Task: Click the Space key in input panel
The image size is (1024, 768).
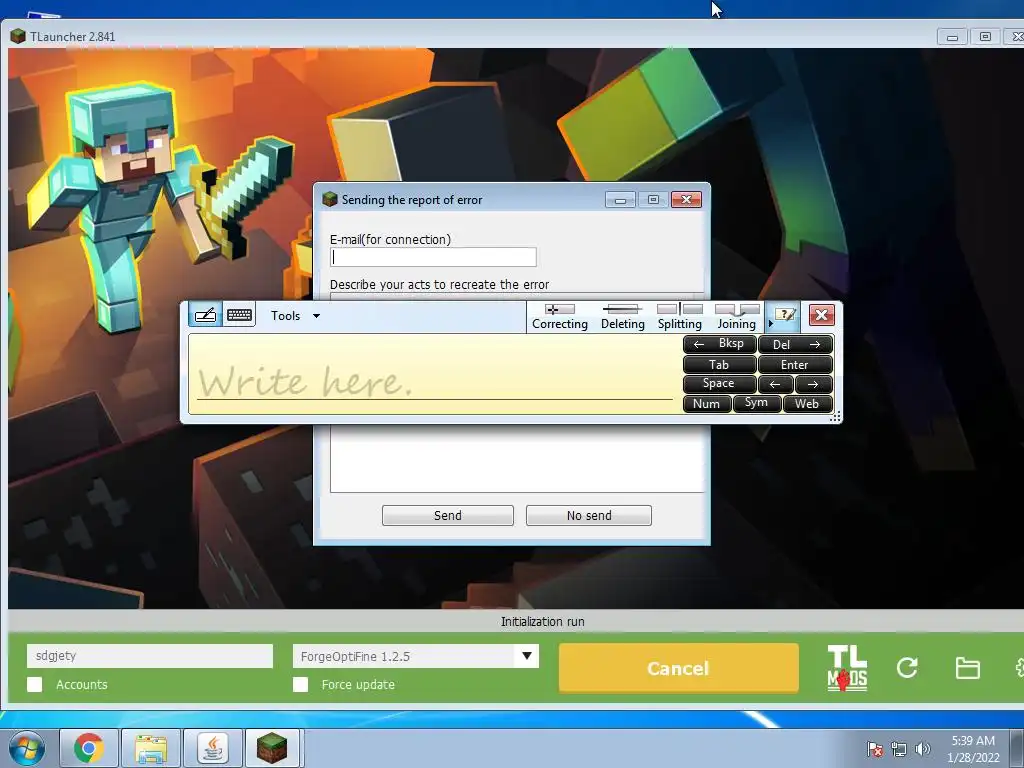Action: tap(720, 384)
